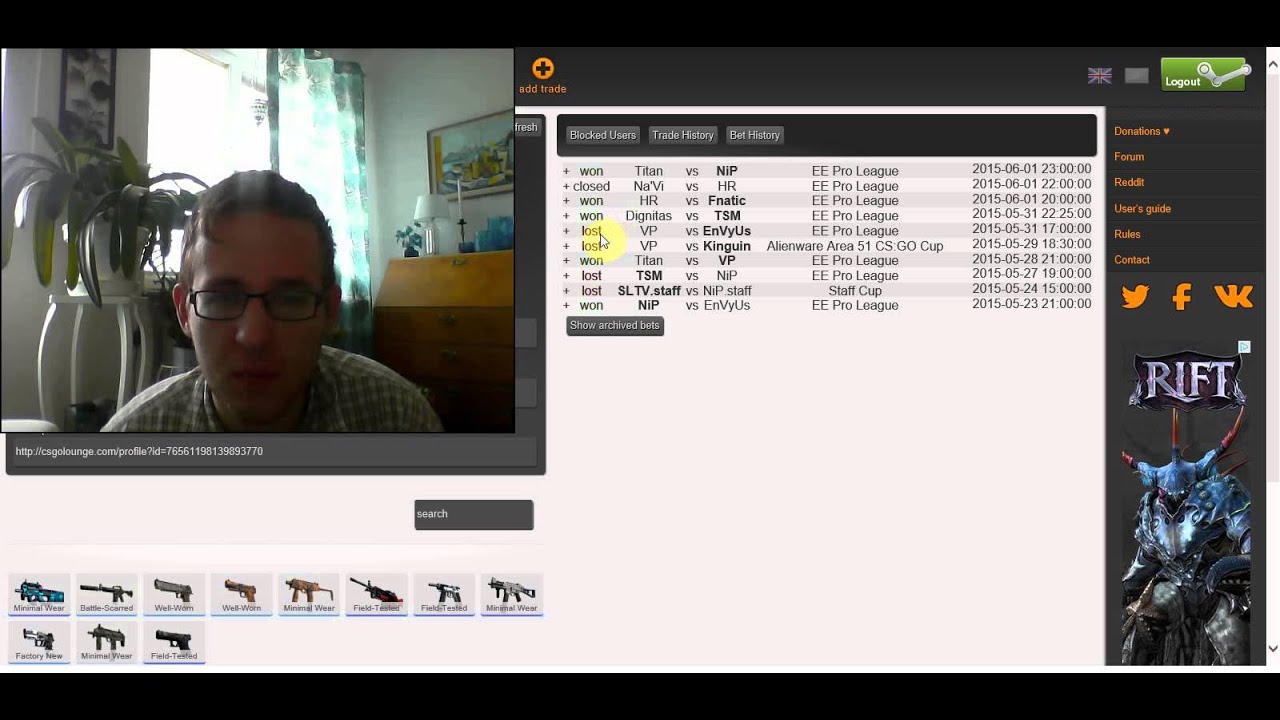Click the inventory search field
The height and width of the screenshot is (720, 1280).
pyautogui.click(x=474, y=514)
